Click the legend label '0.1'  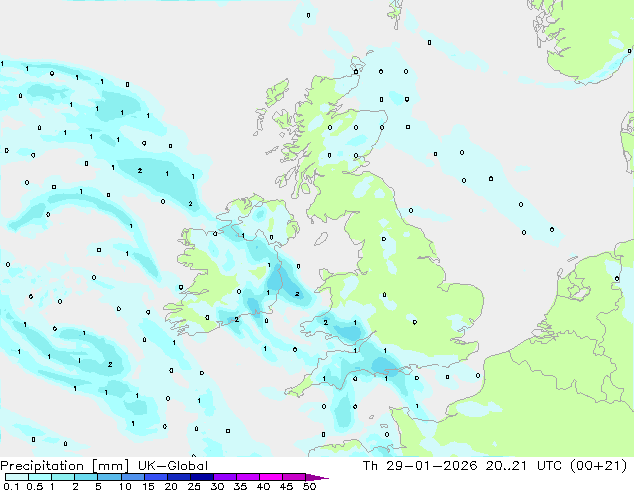point(11,486)
